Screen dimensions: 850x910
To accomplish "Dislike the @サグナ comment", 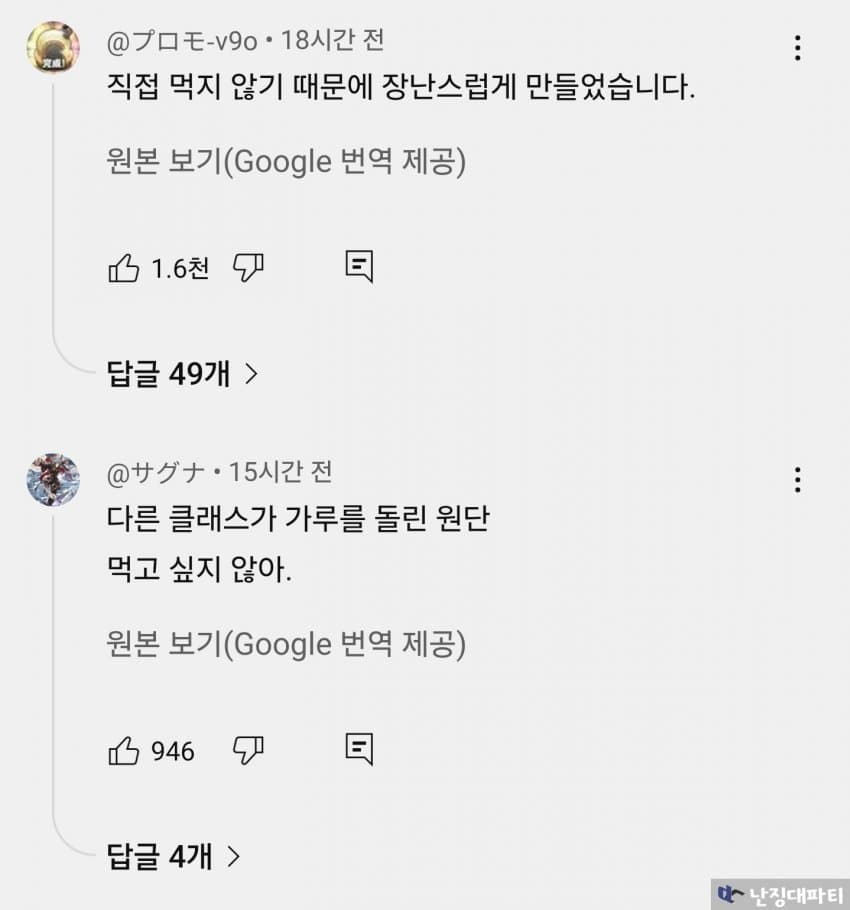I will click(x=248, y=749).
